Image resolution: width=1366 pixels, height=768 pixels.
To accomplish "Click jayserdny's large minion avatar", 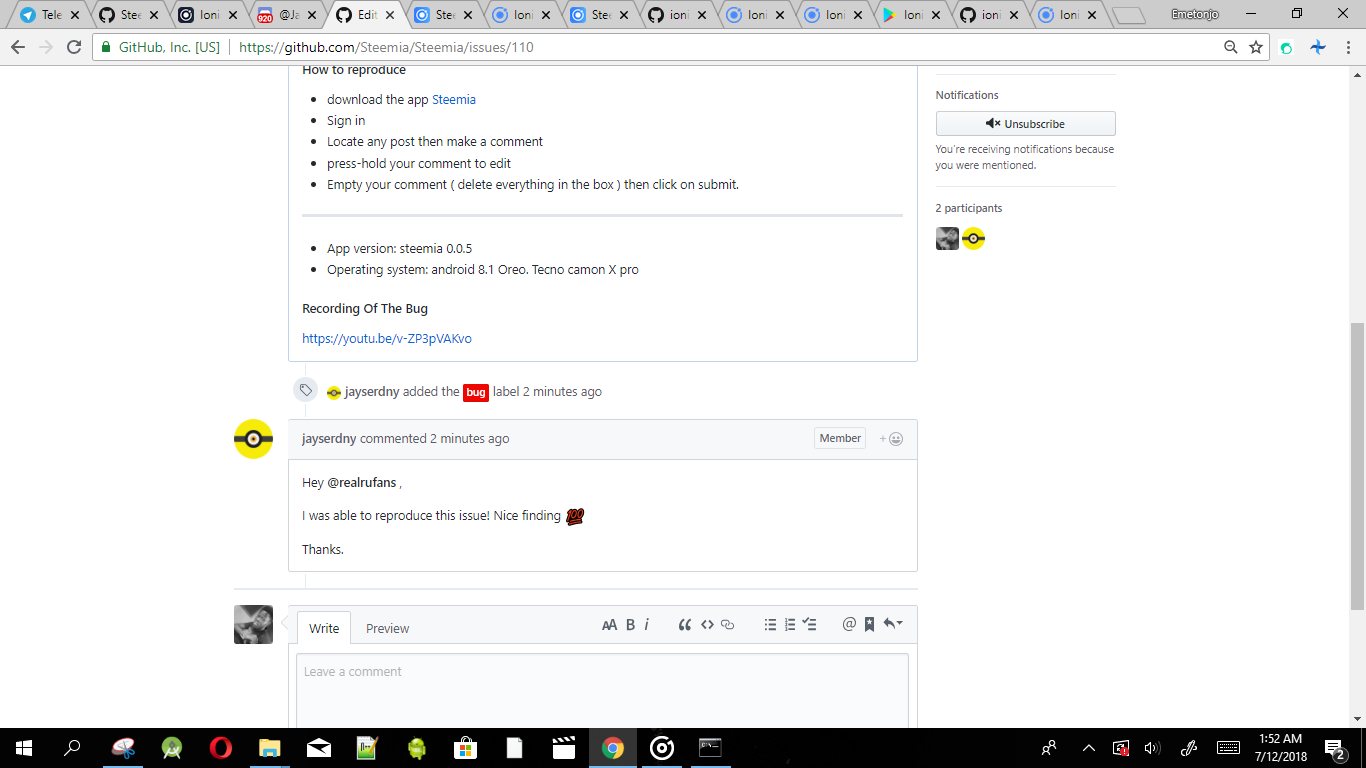I will point(254,439).
